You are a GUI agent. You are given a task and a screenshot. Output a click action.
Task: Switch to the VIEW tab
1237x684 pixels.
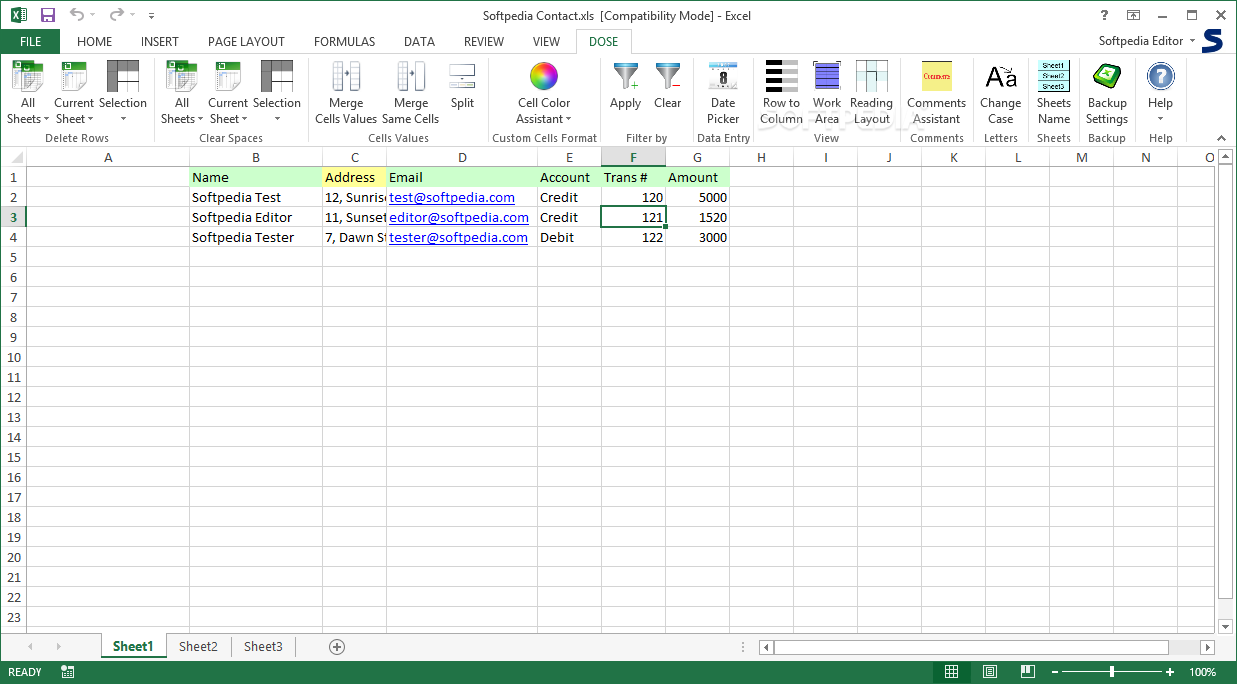[546, 41]
